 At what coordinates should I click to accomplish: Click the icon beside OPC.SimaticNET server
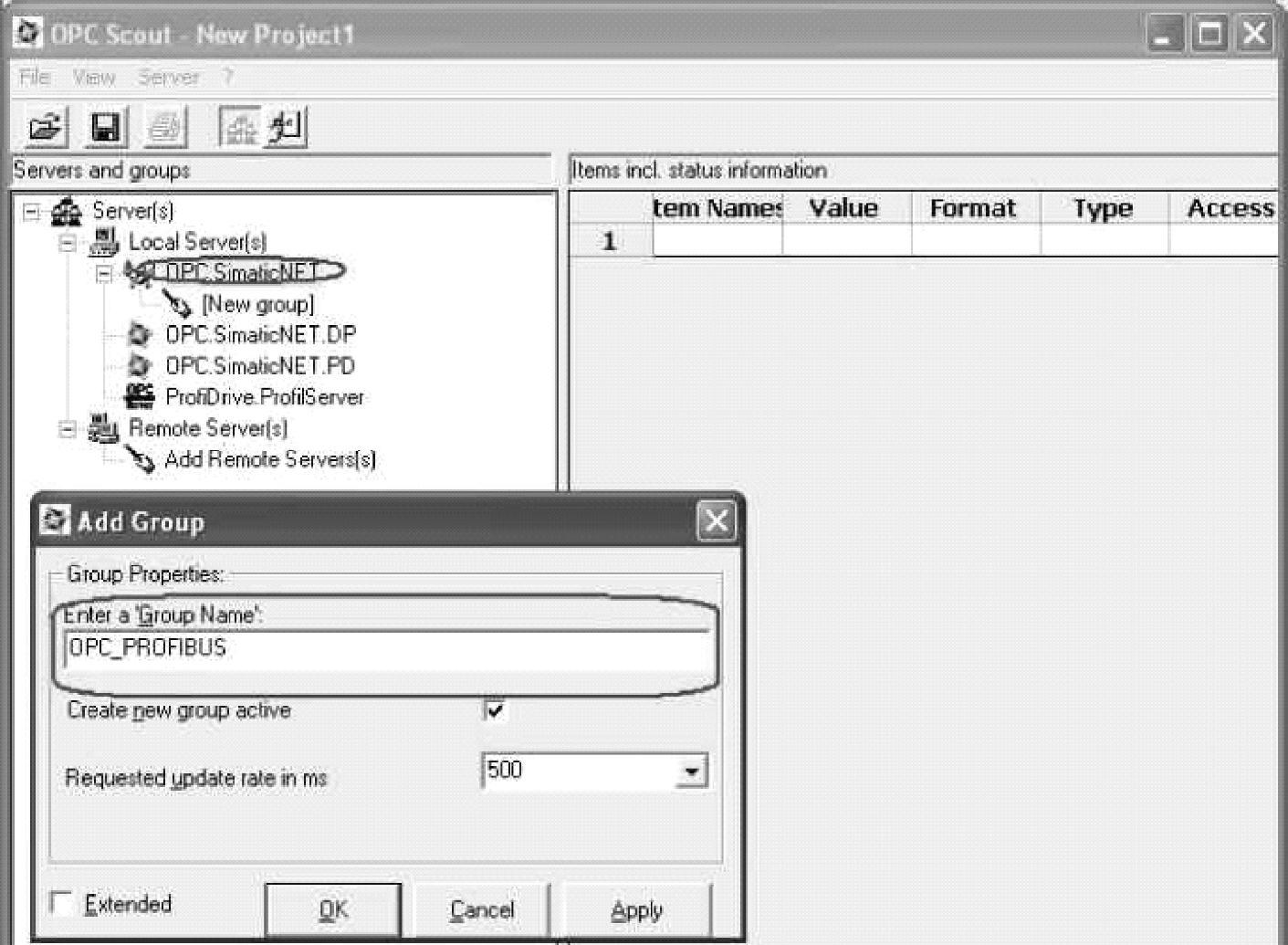pyautogui.click(x=140, y=272)
